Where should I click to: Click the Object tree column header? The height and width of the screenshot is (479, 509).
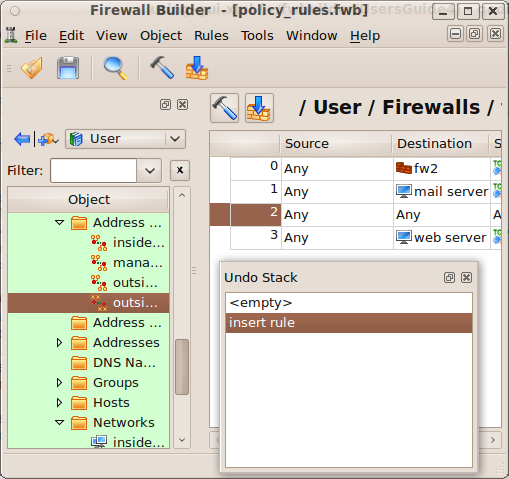(88, 200)
